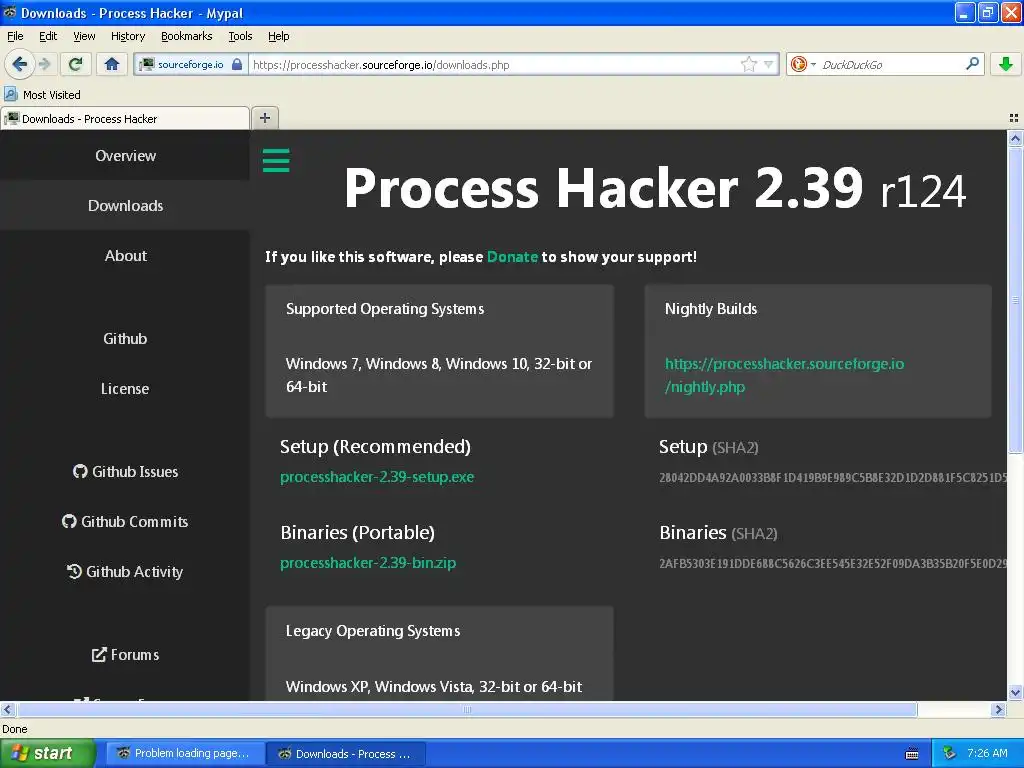This screenshot has height=768, width=1024.
Task: Open the View menu
Action: pyautogui.click(x=84, y=36)
